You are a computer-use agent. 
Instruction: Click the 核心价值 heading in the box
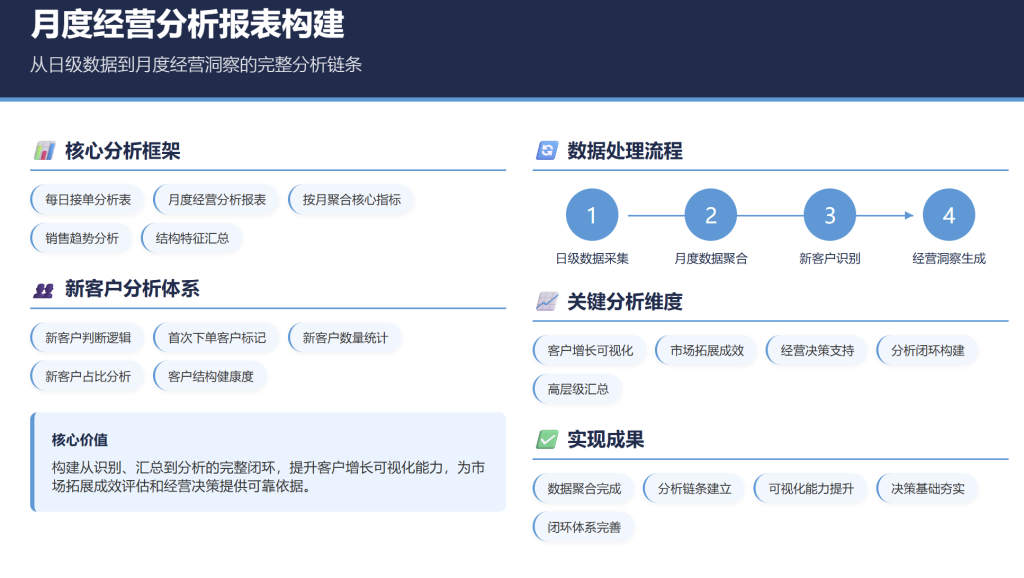pos(80,440)
